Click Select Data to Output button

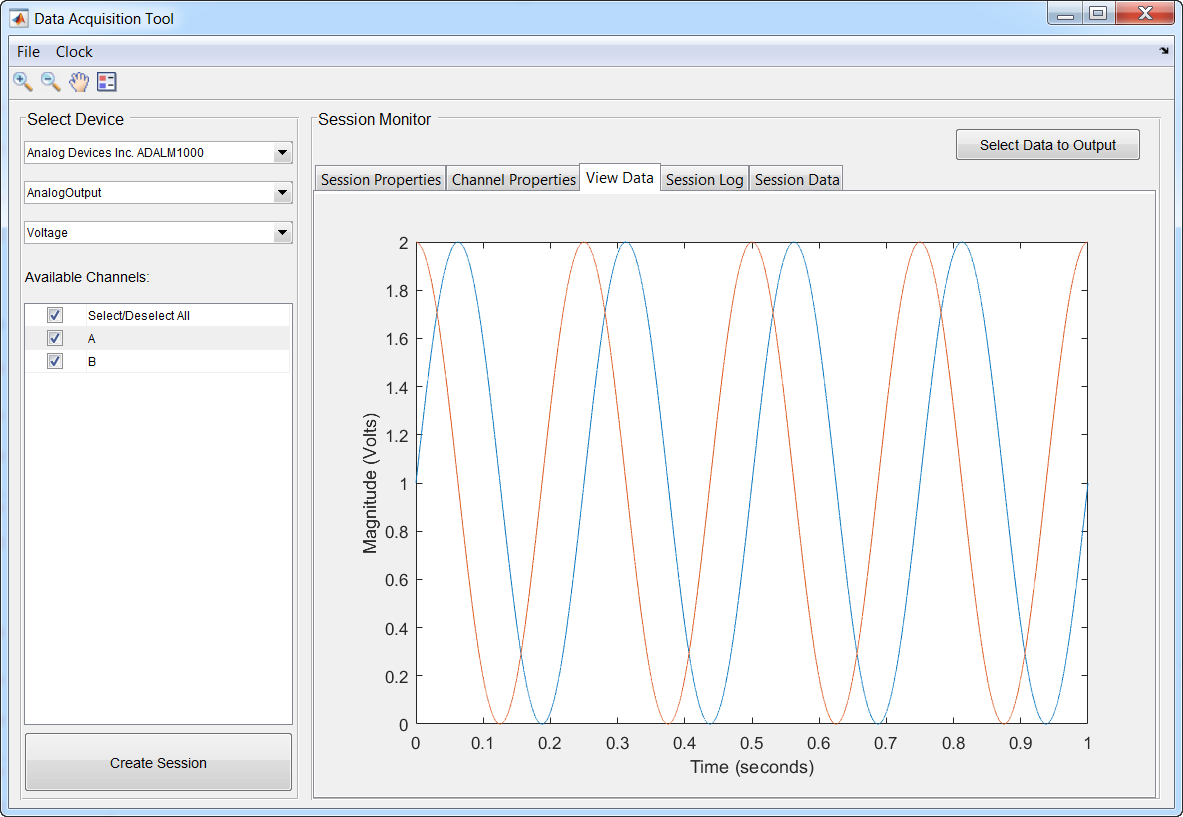pos(1047,145)
